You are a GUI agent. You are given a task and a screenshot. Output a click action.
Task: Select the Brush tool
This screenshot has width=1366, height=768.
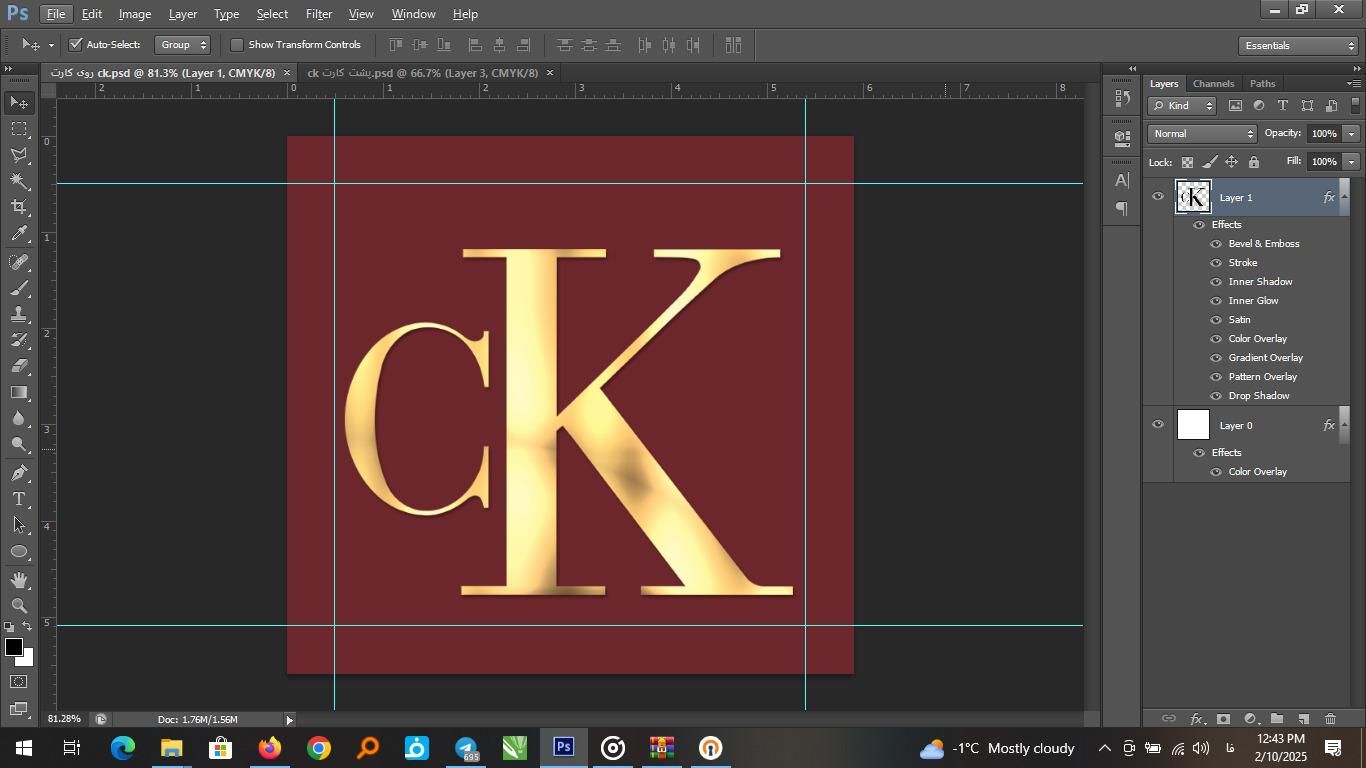pyautogui.click(x=19, y=288)
